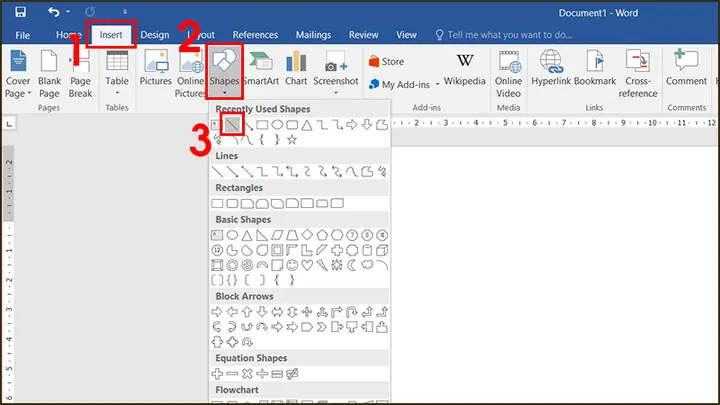The height and width of the screenshot is (405, 720).
Task: Click the Undo arrow icon
Action: coord(53,11)
